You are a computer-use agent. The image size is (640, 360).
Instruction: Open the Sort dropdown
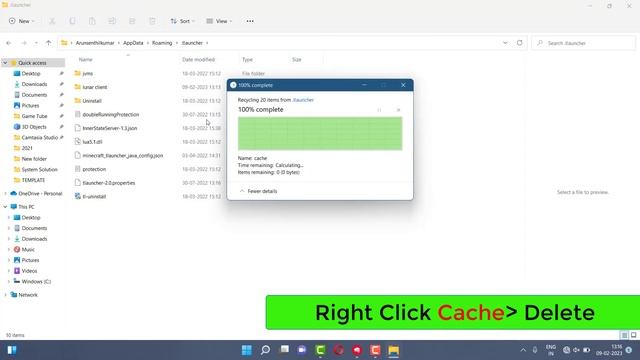click(x=182, y=21)
